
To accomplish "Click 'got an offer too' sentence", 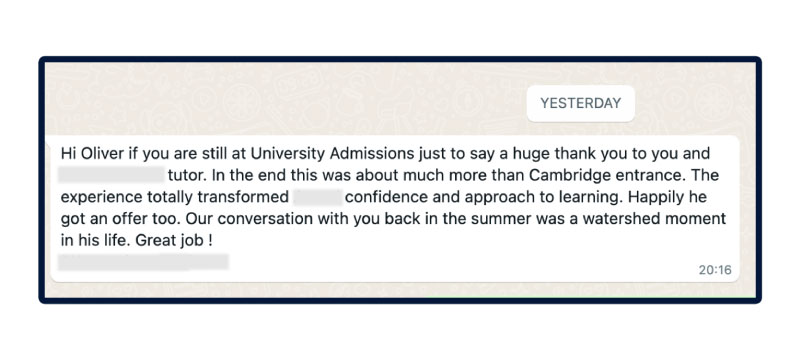I will pyautogui.click(x=120, y=219).
